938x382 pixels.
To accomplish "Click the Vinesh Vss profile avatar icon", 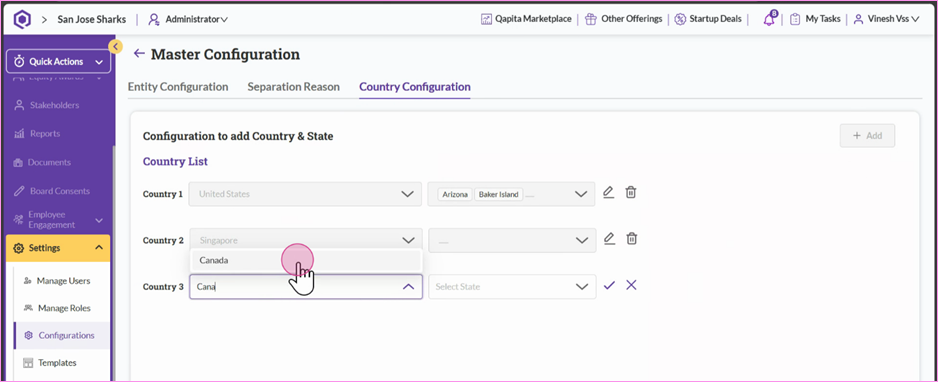I will [x=858, y=19].
